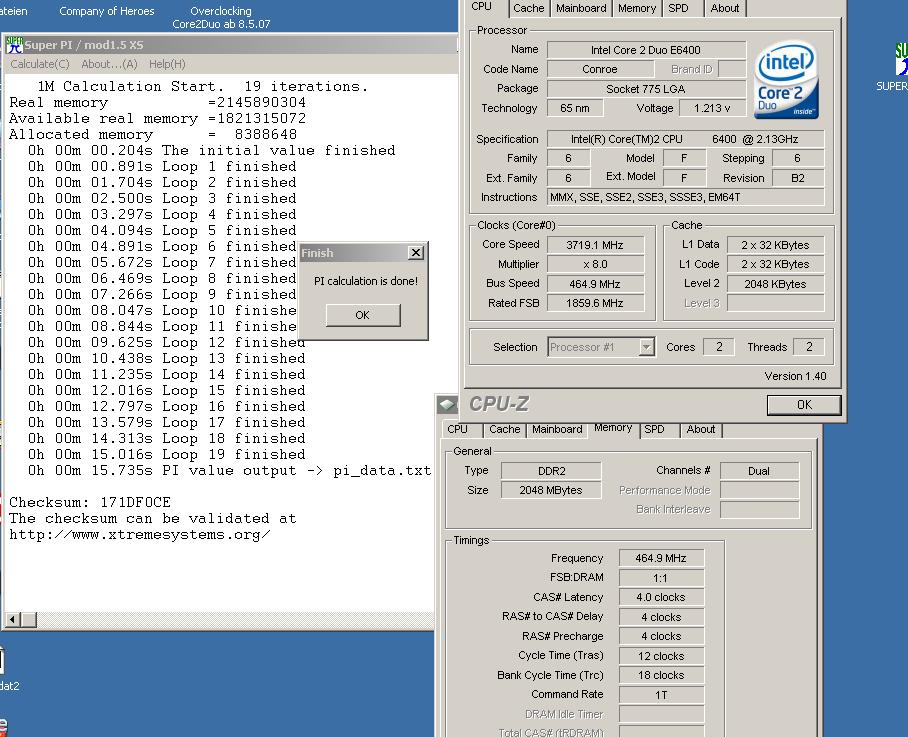
Task: Click the RAS# Precharge 4 clocks field
Action: [x=661, y=637]
